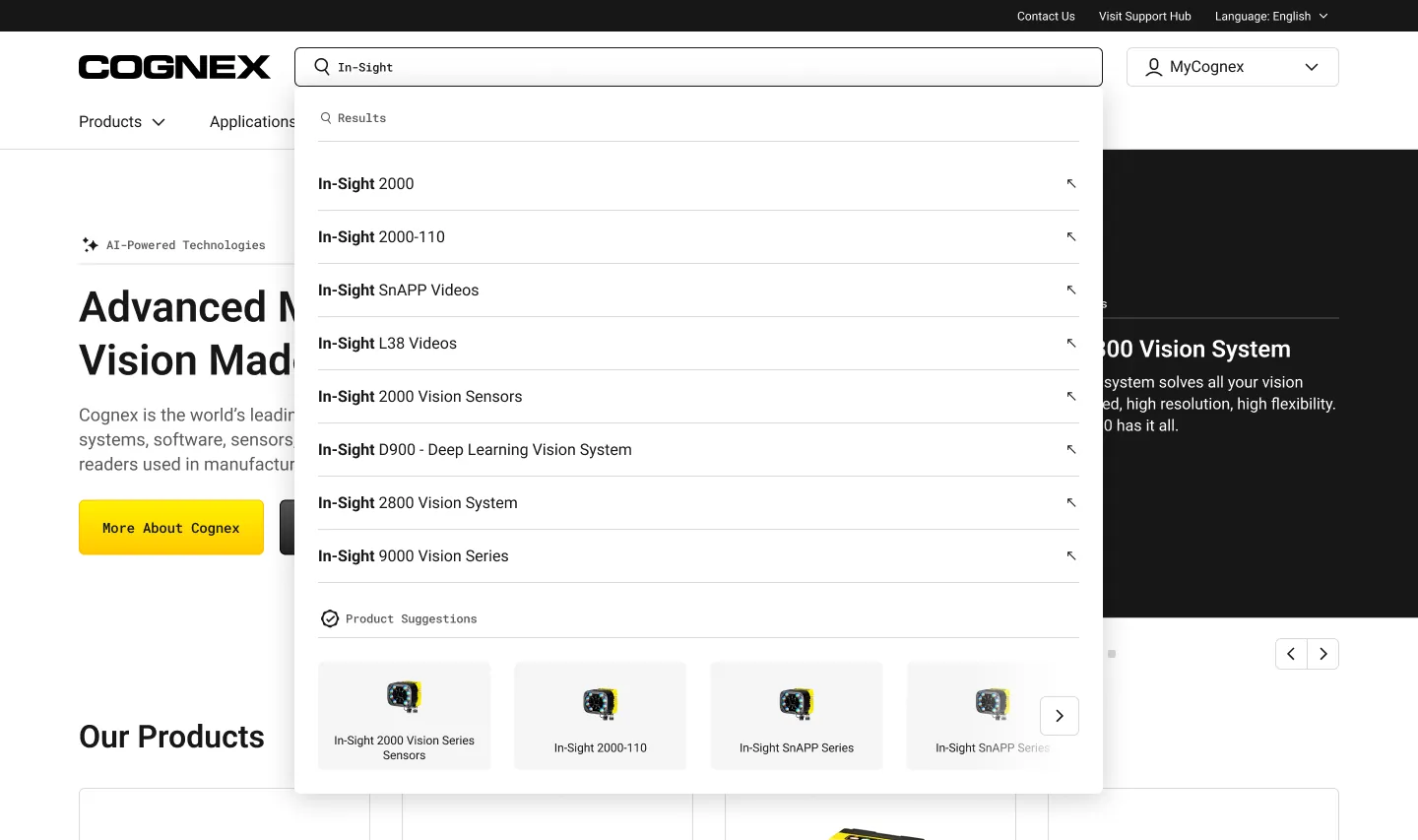Viewport: 1418px width, 840px height.
Task: Click arrow icon beside In-Sight D900 result
Action: (1071, 449)
